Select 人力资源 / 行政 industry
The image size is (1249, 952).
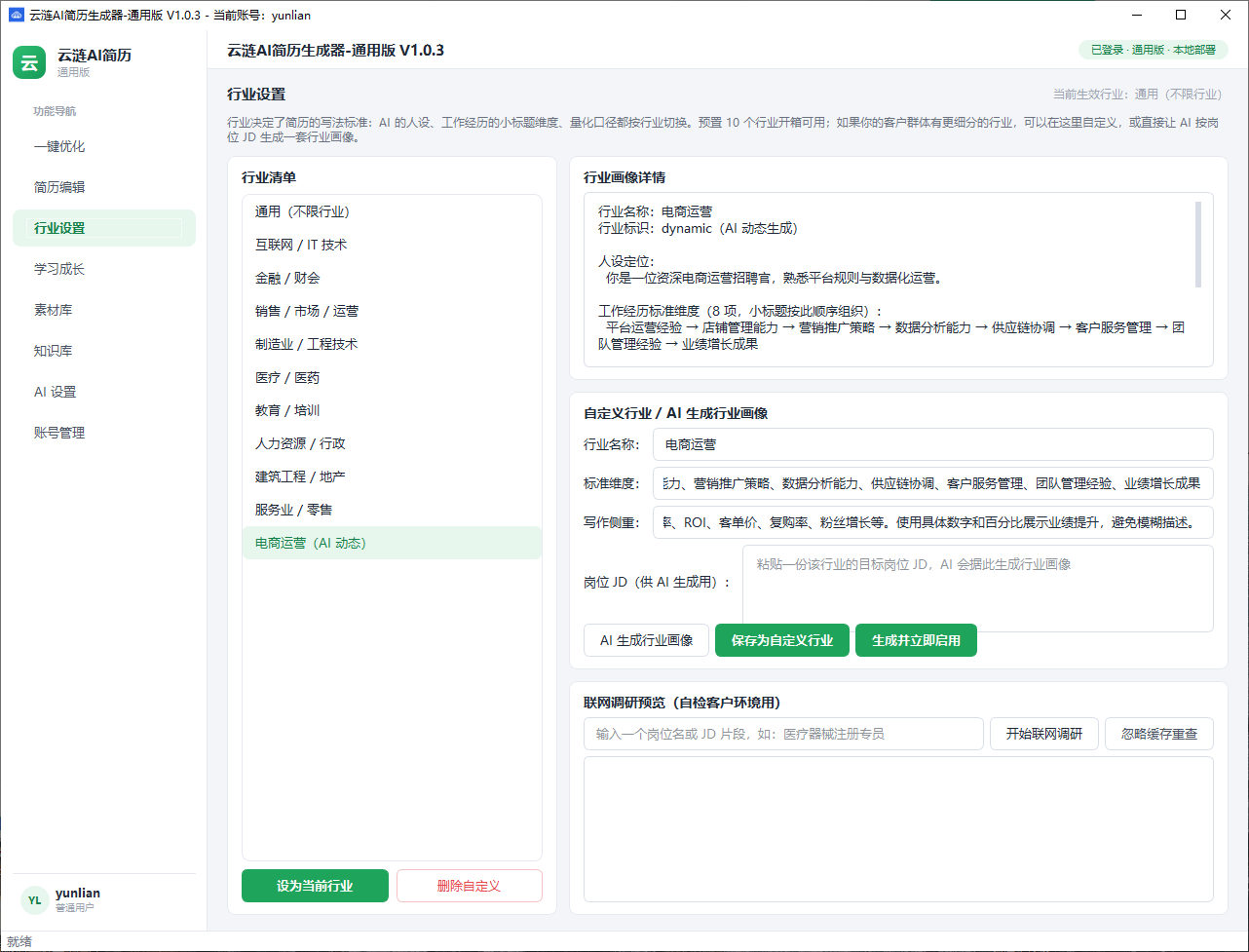[x=392, y=443]
